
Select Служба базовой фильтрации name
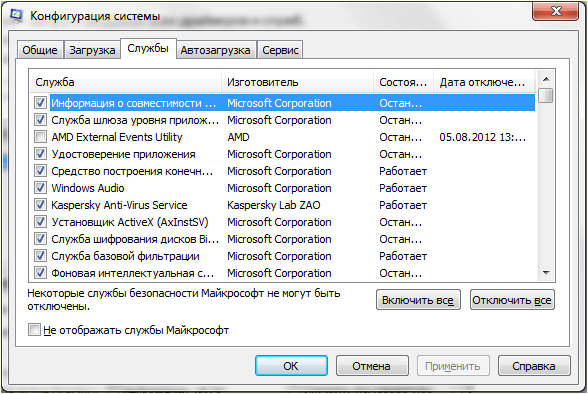pyautogui.click(x=125, y=256)
